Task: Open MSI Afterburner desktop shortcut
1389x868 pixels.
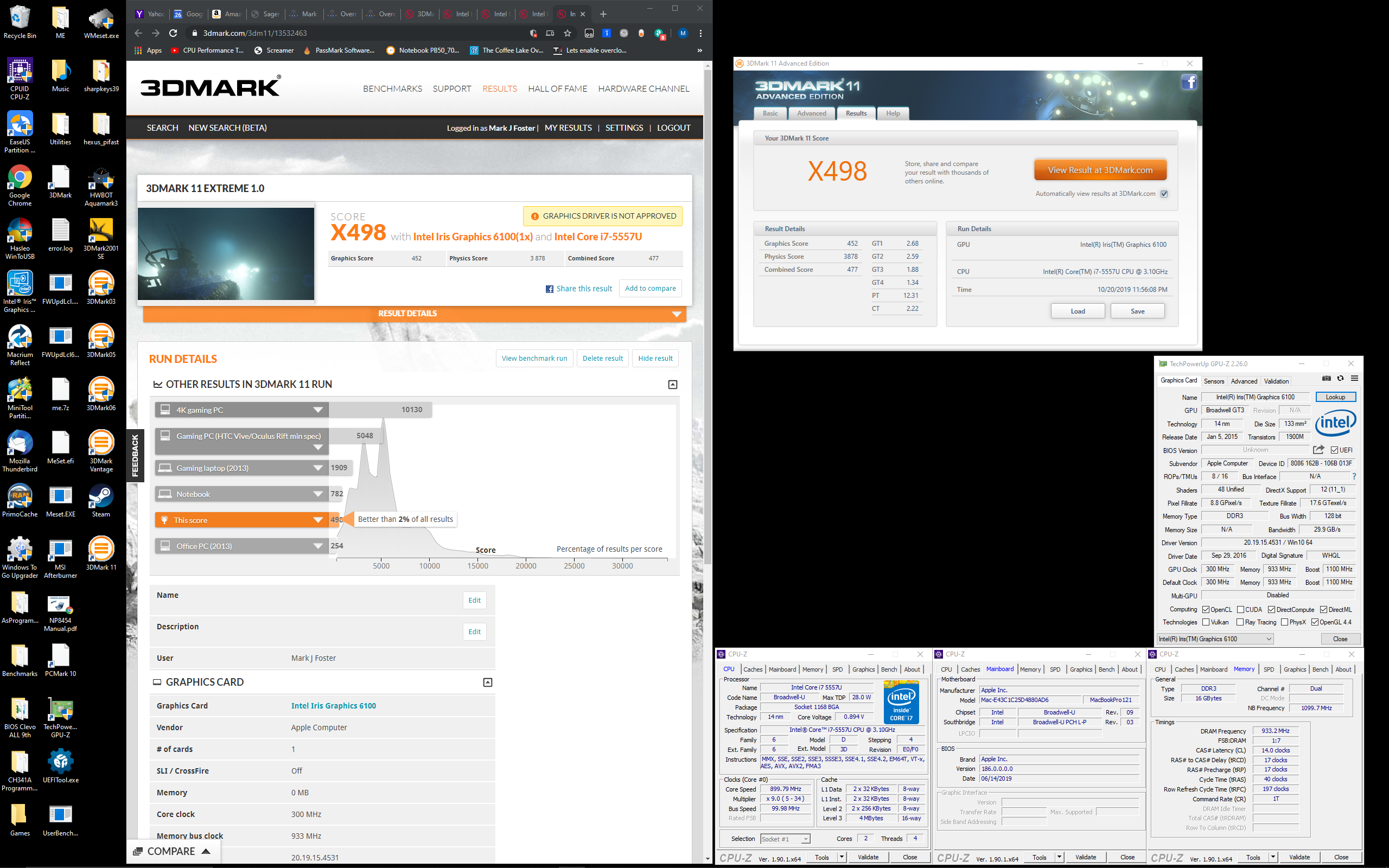Action: click(60, 558)
